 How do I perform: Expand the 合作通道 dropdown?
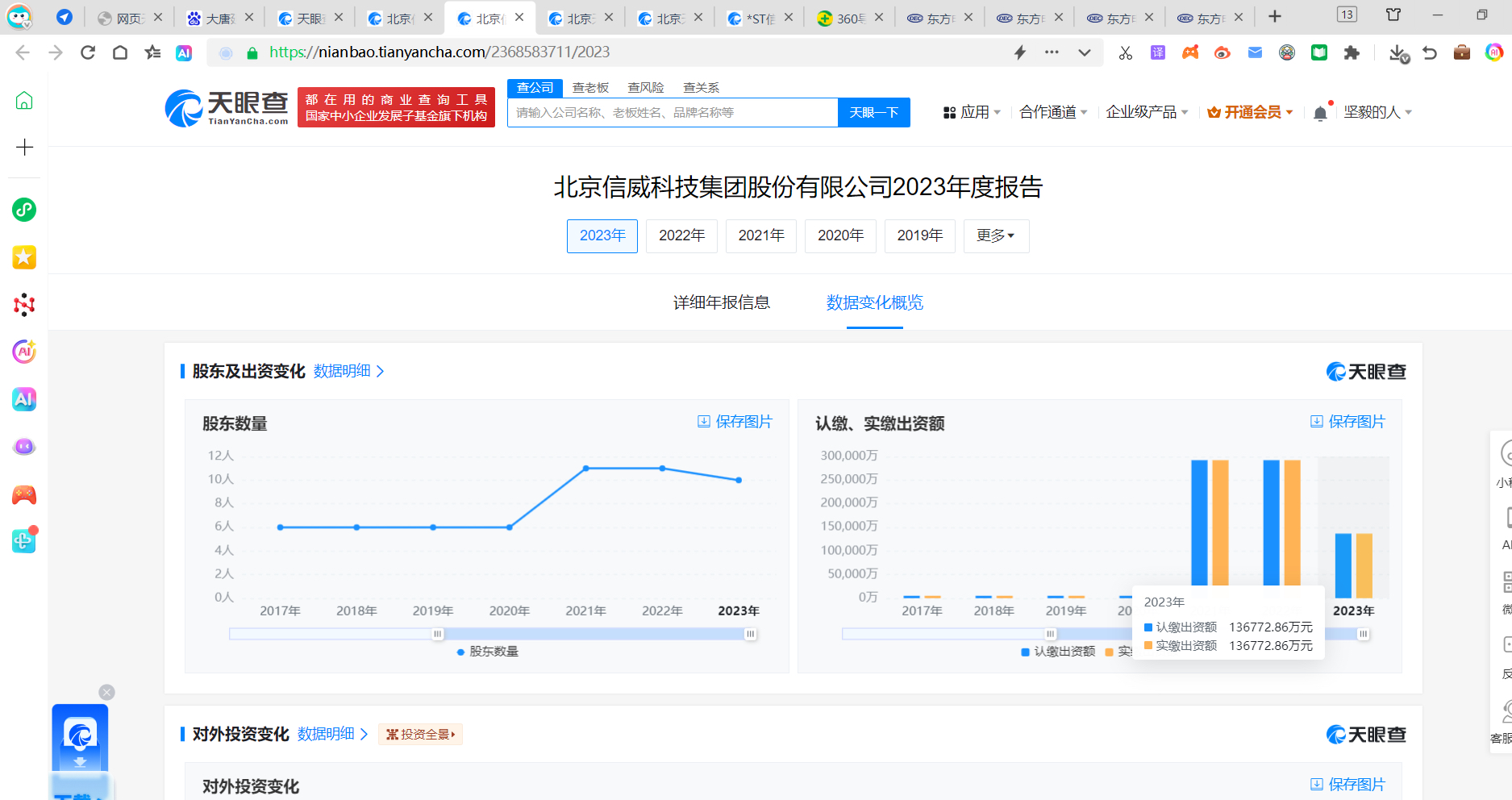click(x=1053, y=112)
